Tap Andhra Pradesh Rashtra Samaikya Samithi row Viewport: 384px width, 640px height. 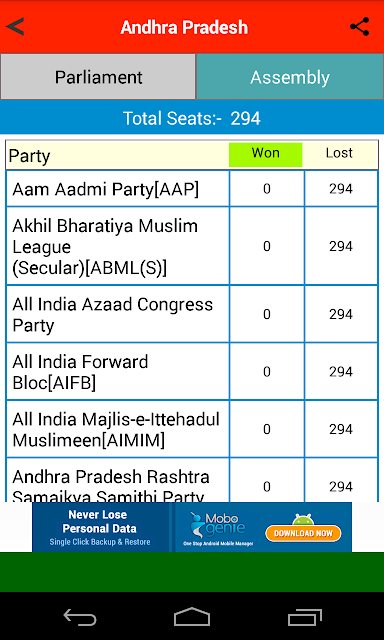(192, 480)
